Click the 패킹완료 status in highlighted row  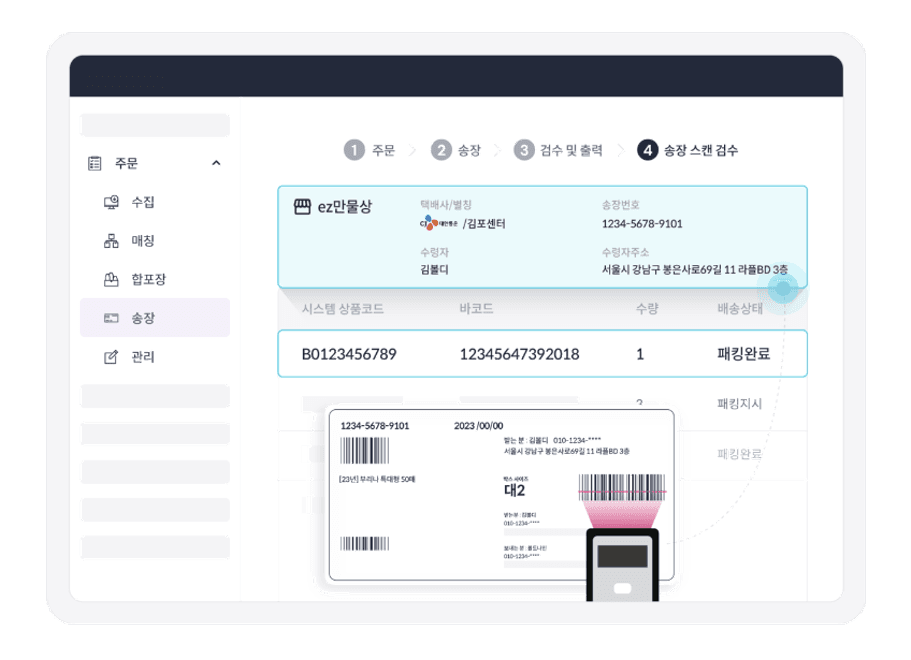[744, 354]
